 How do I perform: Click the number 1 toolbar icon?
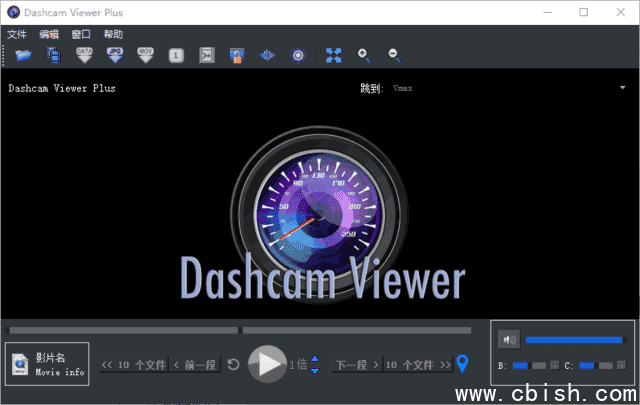(176, 55)
